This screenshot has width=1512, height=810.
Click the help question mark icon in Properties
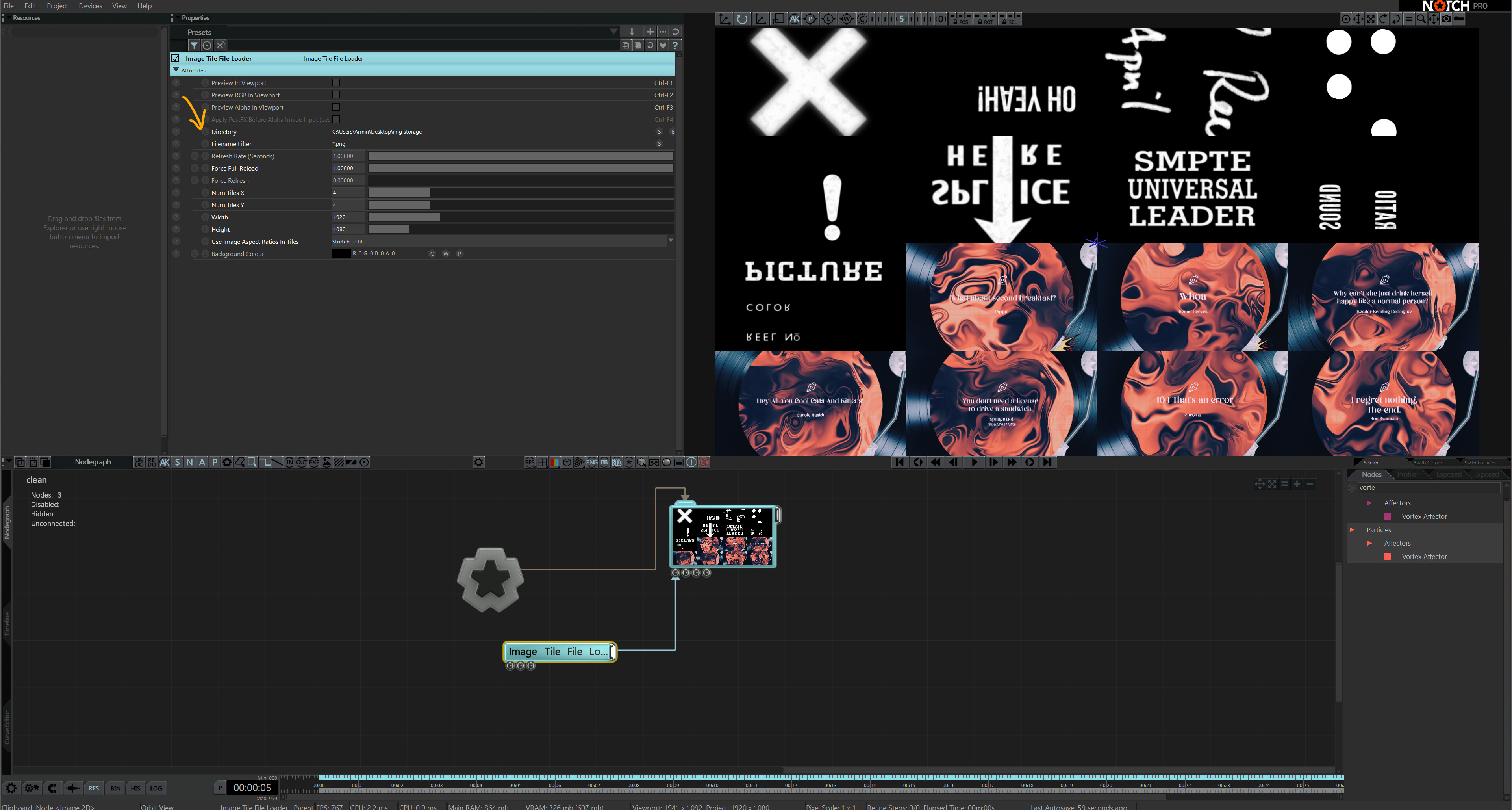(675, 45)
